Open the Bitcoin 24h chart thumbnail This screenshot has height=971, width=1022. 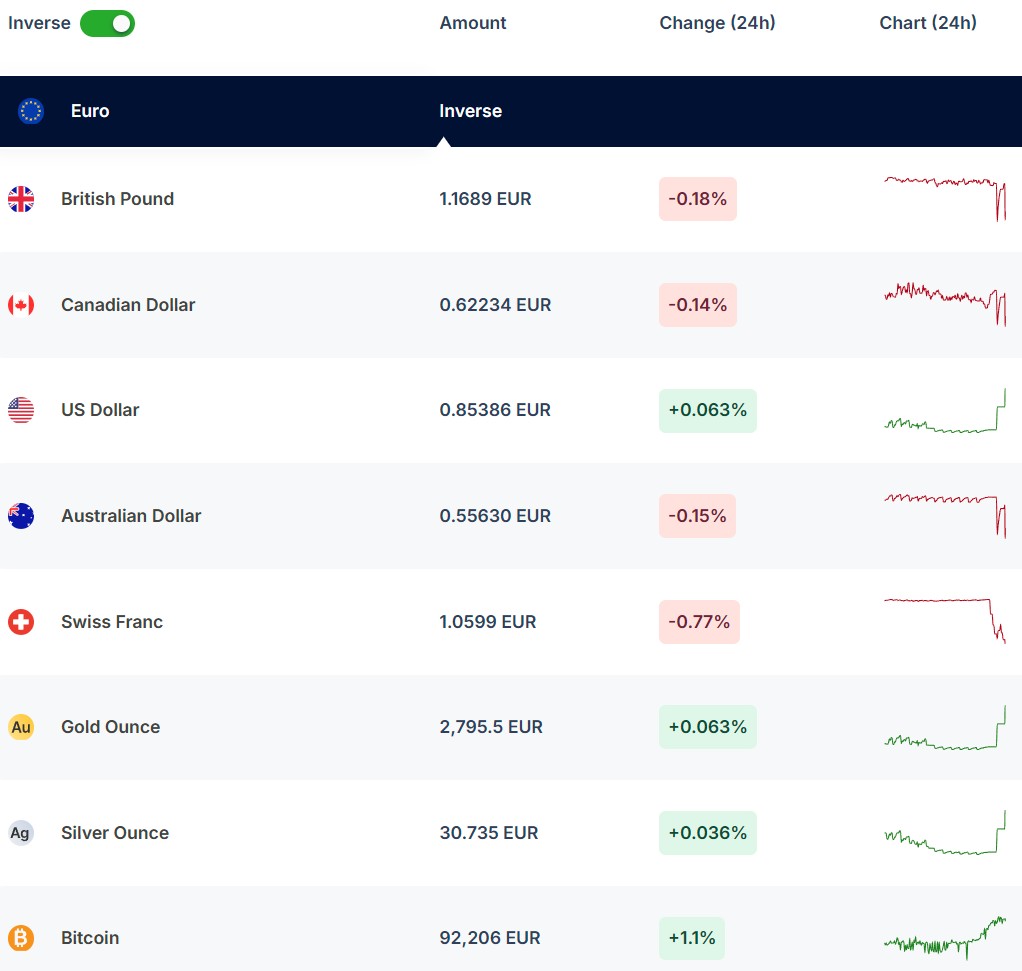[x=945, y=938]
